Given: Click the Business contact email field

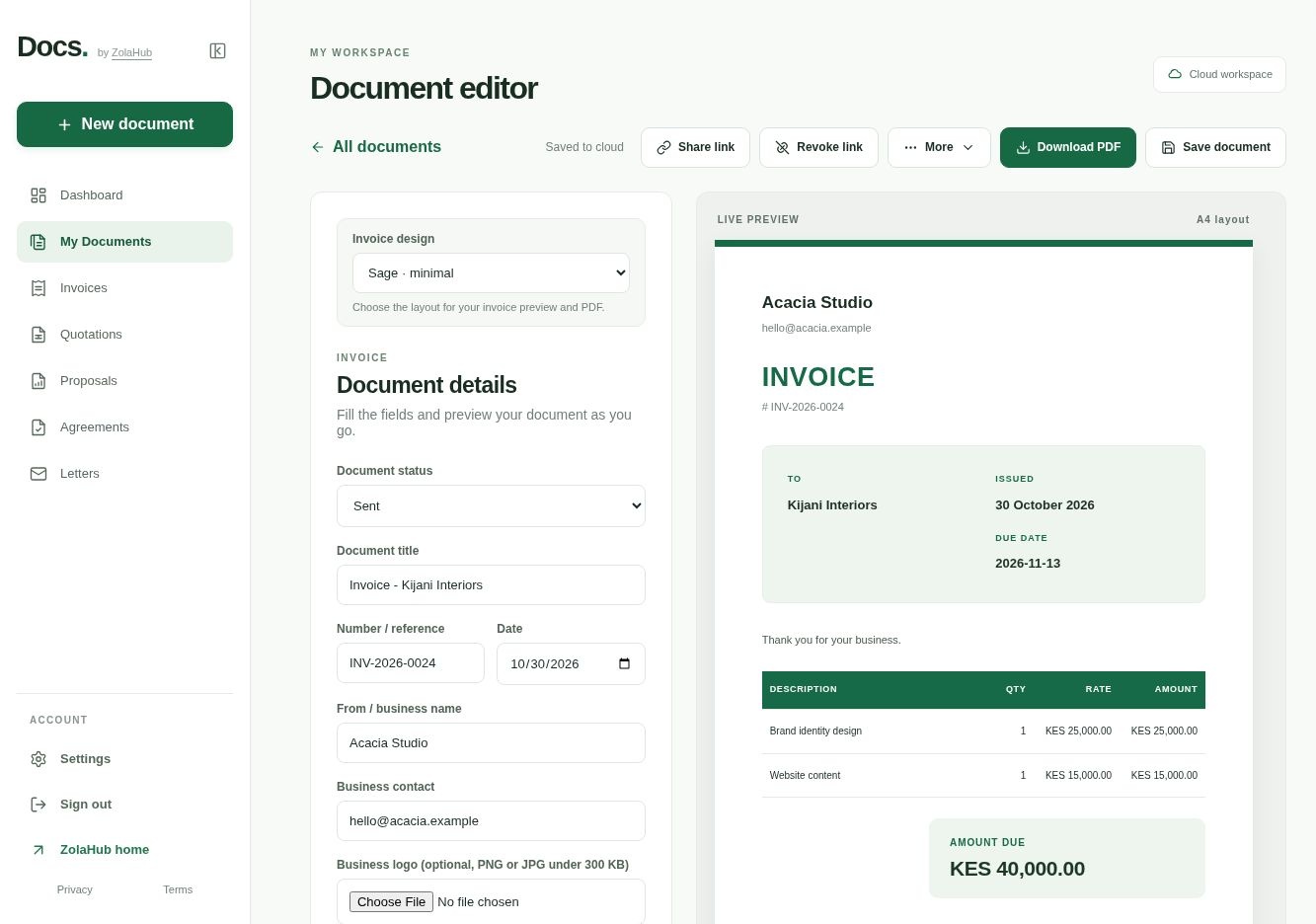Looking at the screenshot, I should 491,820.
